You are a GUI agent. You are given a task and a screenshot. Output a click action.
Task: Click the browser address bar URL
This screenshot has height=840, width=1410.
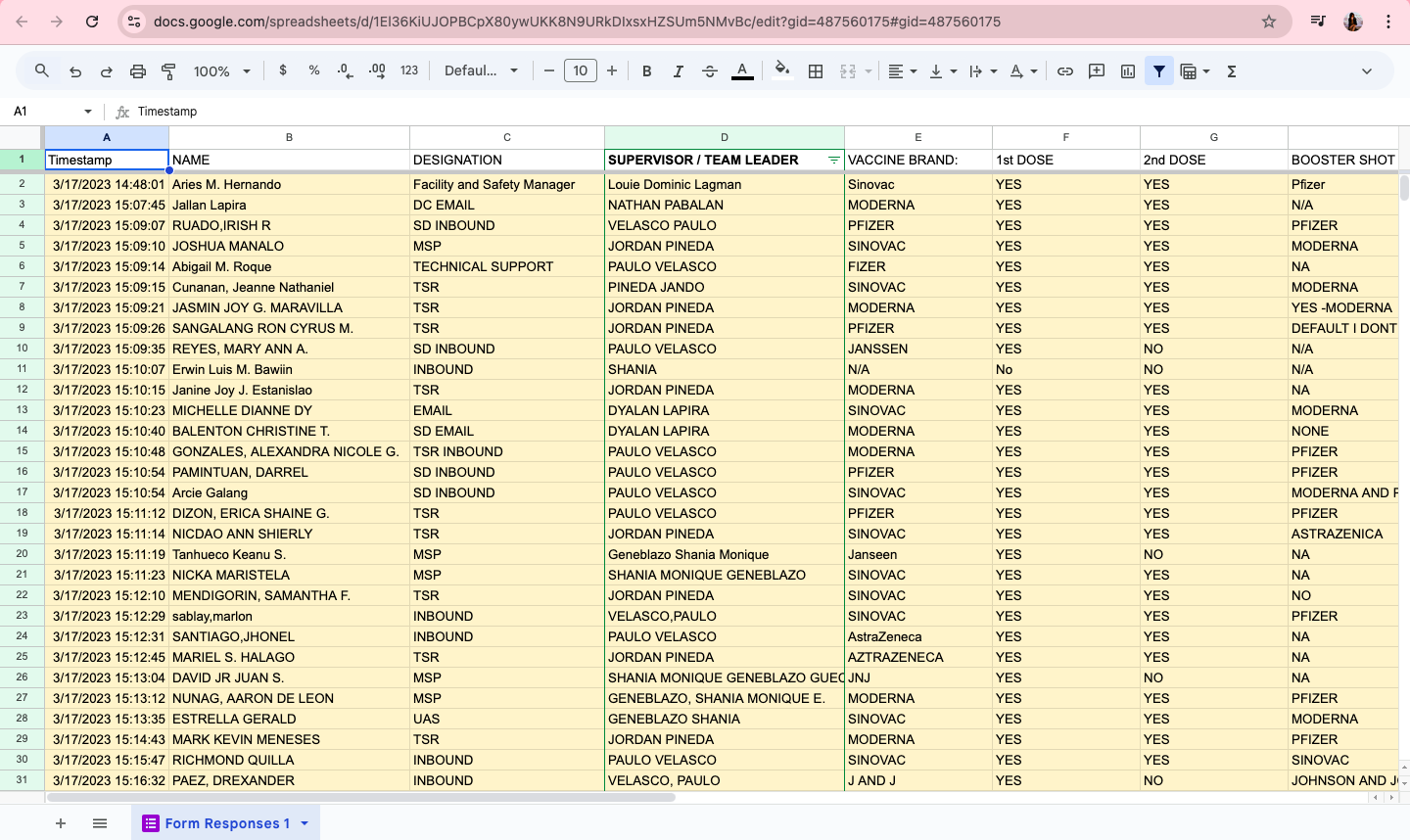point(577,22)
